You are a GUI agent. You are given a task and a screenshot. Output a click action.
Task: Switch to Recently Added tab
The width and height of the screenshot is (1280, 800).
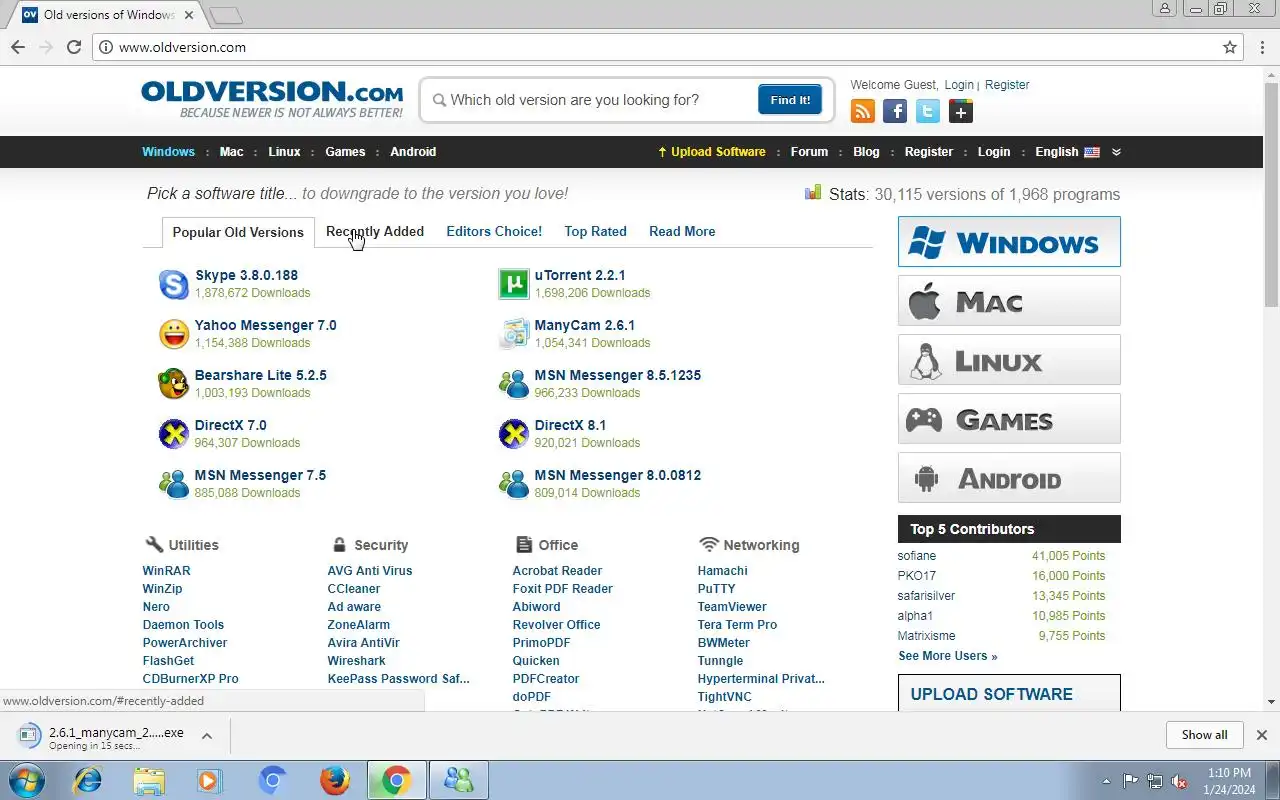click(375, 231)
